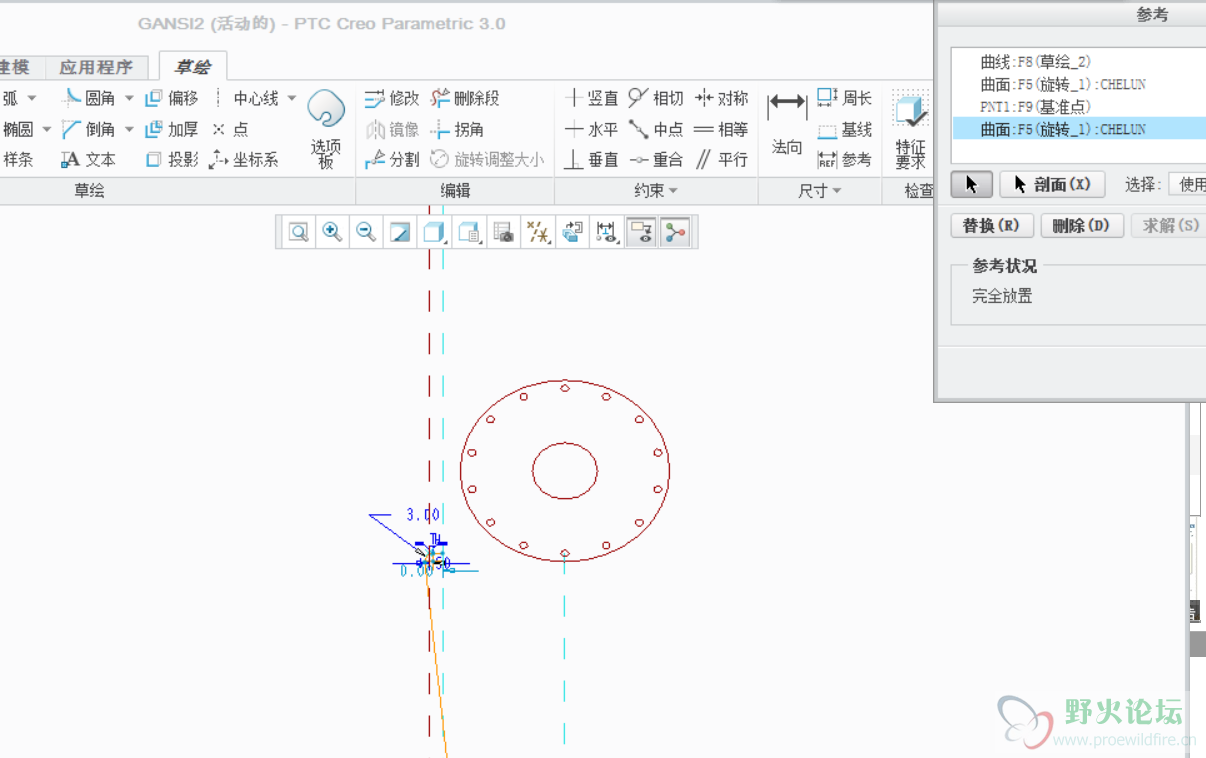Click the camera view manager toolbar icon

(504, 232)
